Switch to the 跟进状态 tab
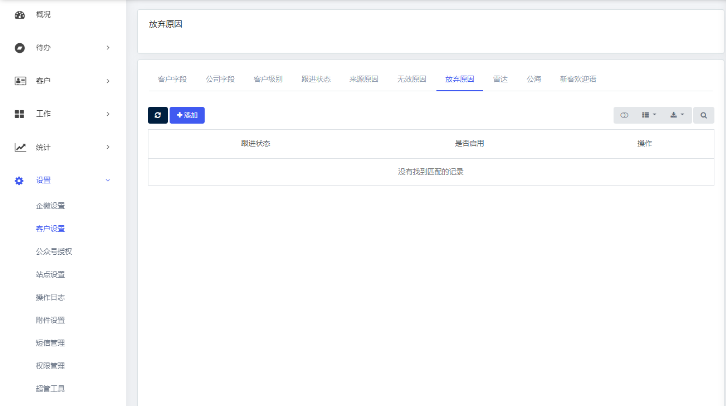This screenshot has width=726, height=406. tap(316, 78)
